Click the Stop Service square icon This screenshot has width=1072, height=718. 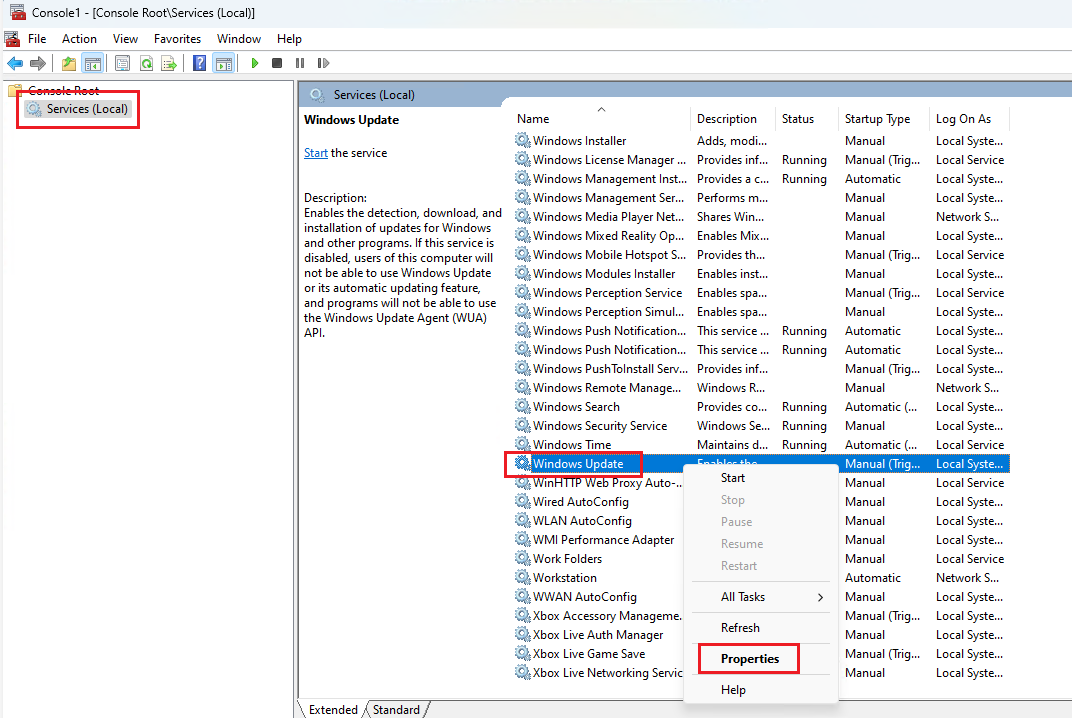pos(277,64)
